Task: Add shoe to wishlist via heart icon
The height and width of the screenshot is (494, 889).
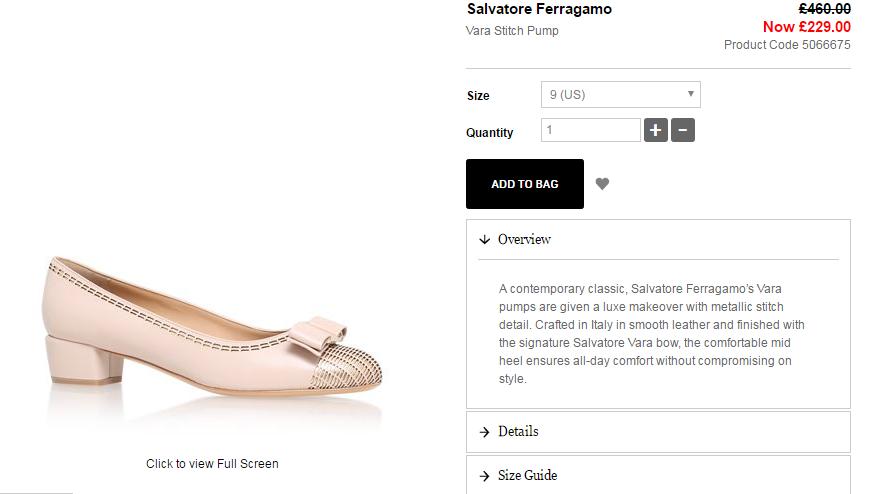Action: point(602,184)
